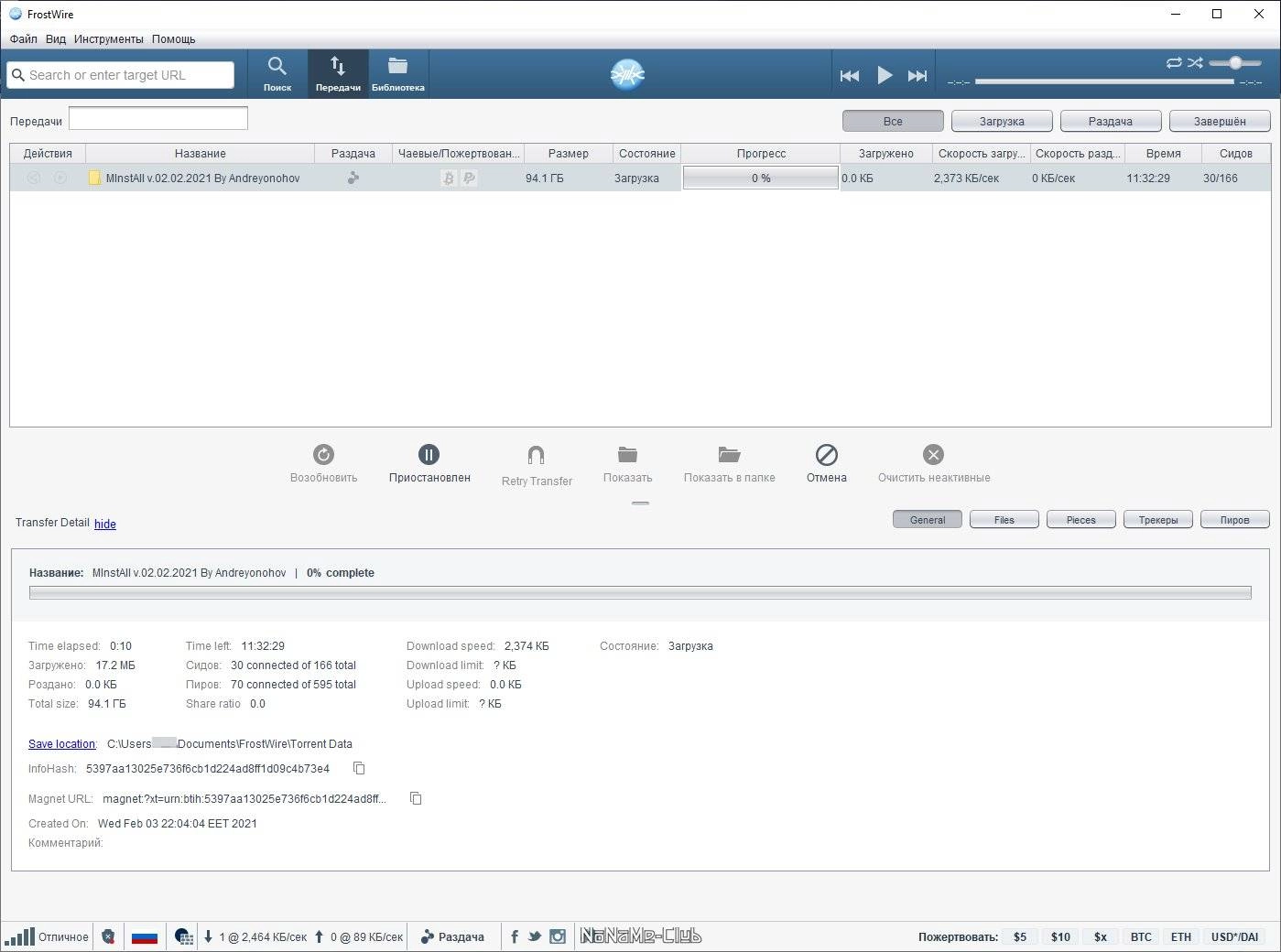Viewport: 1281px width, 952px height.
Task: Open the Twitter icon in status bar
Action: coord(535,936)
